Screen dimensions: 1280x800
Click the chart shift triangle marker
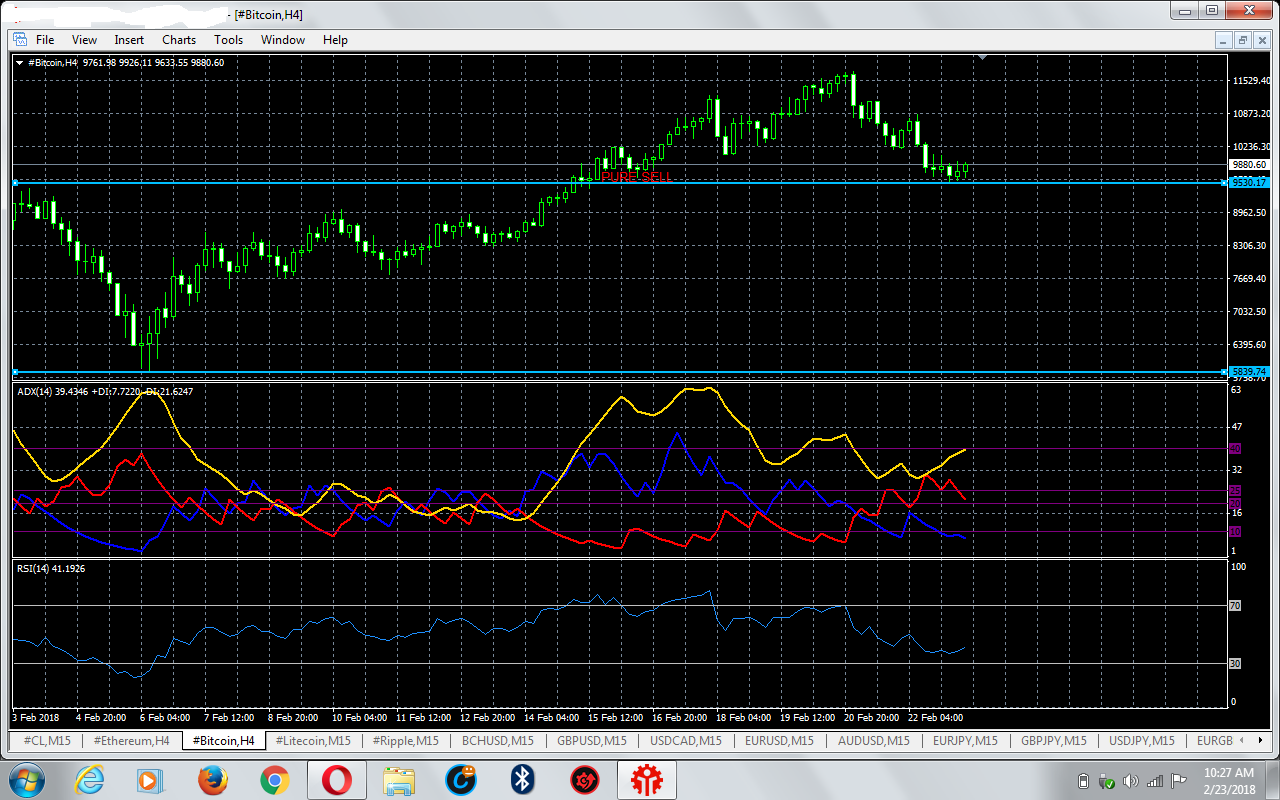(x=983, y=58)
